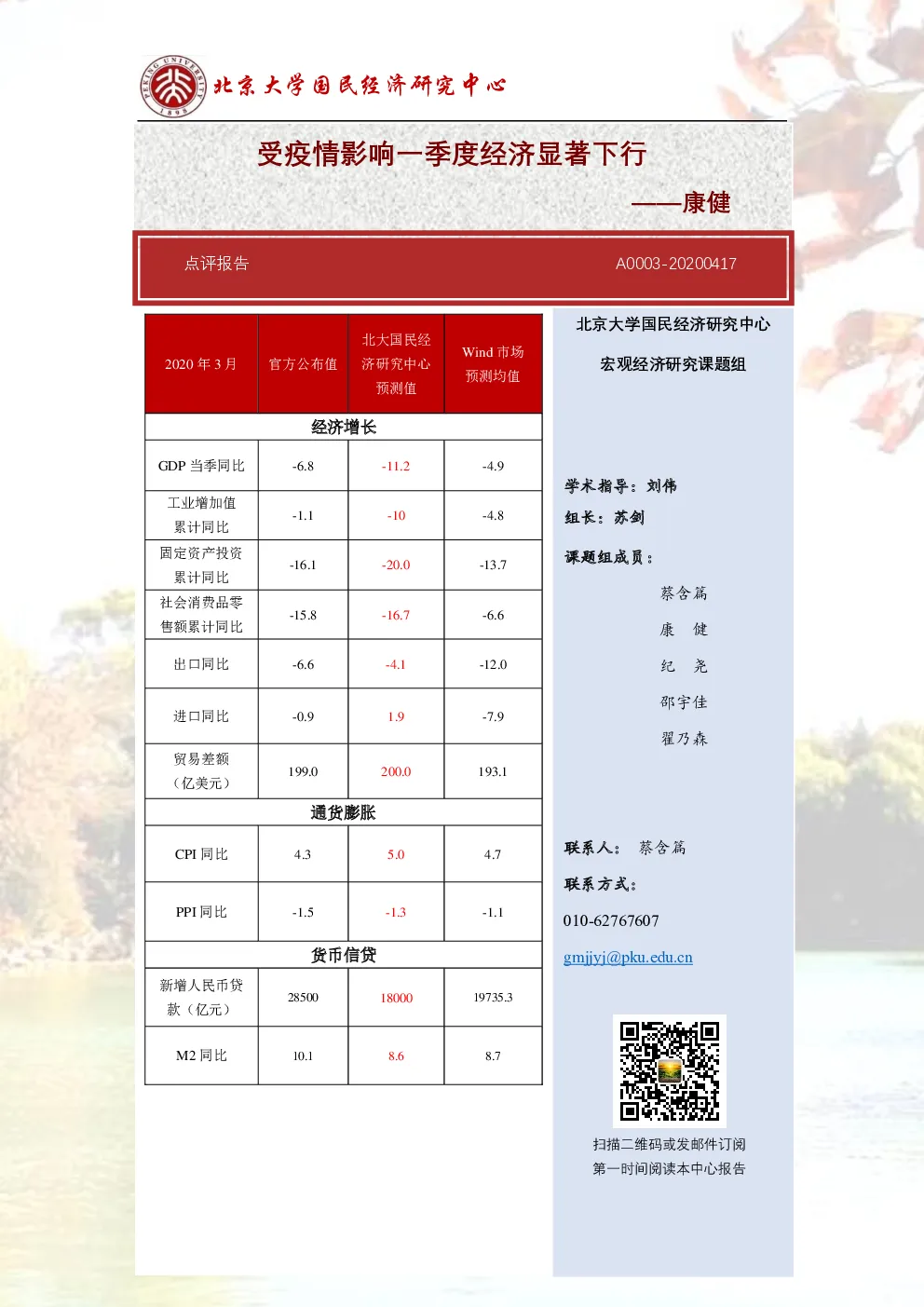
Task: Click the 新增人民币贷款（亿元） row label
Action: click(x=201, y=997)
